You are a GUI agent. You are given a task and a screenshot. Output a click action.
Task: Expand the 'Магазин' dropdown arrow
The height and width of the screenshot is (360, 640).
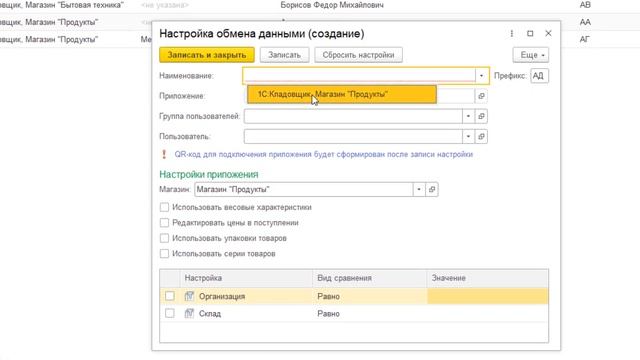tap(419, 189)
